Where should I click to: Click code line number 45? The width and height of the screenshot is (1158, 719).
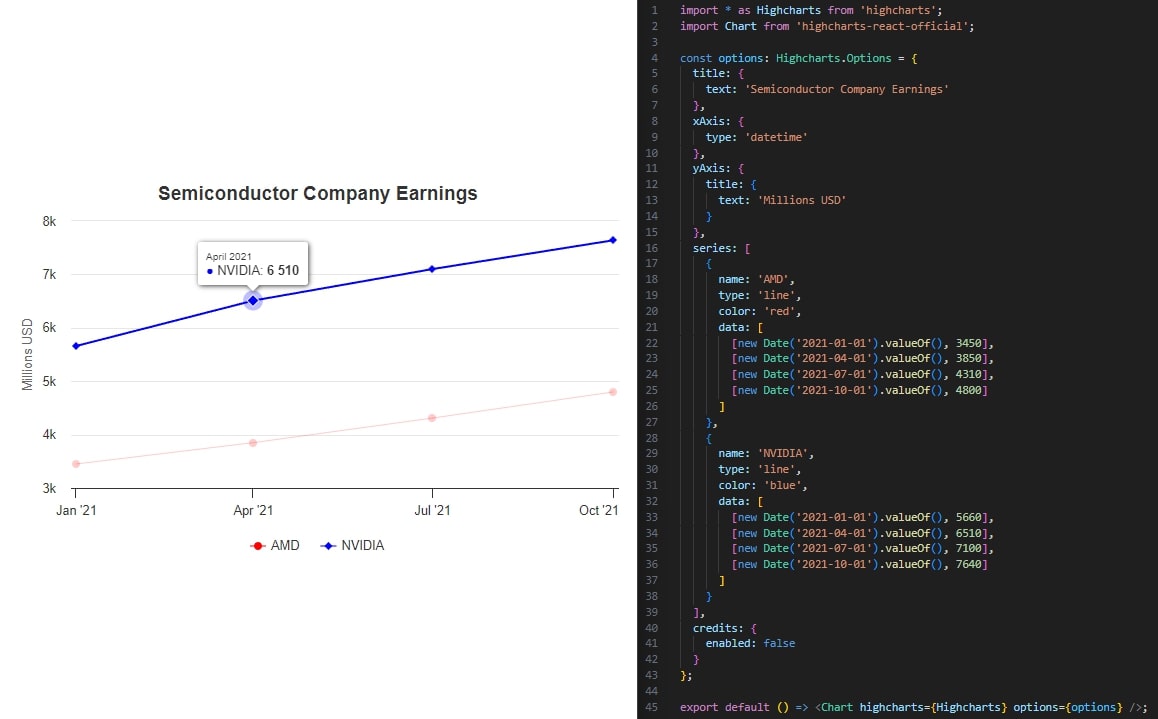point(651,707)
